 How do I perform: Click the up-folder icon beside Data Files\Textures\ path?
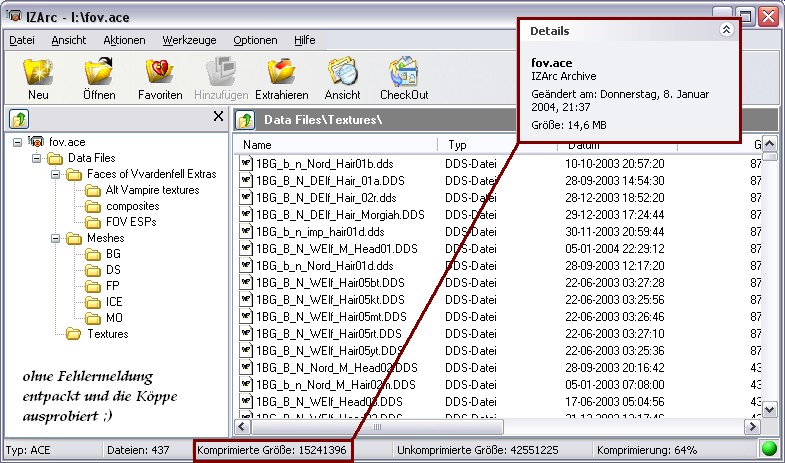point(245,121)
